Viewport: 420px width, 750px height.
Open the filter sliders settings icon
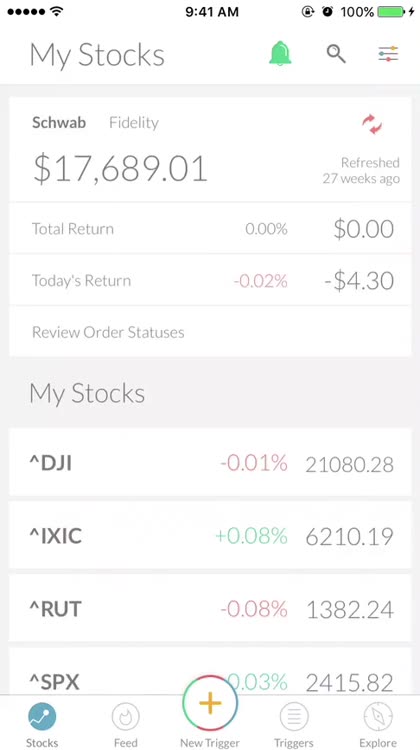point(388,54)
